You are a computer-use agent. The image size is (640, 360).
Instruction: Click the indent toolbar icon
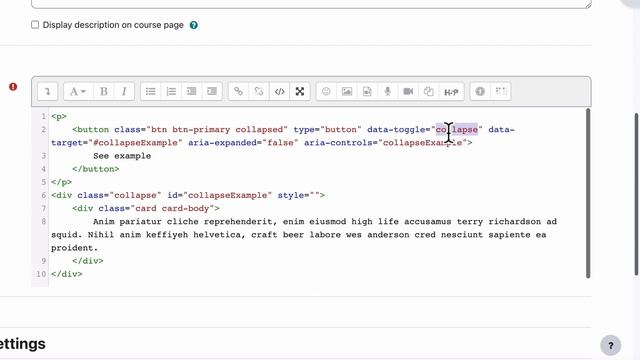[x=212, y=91]
